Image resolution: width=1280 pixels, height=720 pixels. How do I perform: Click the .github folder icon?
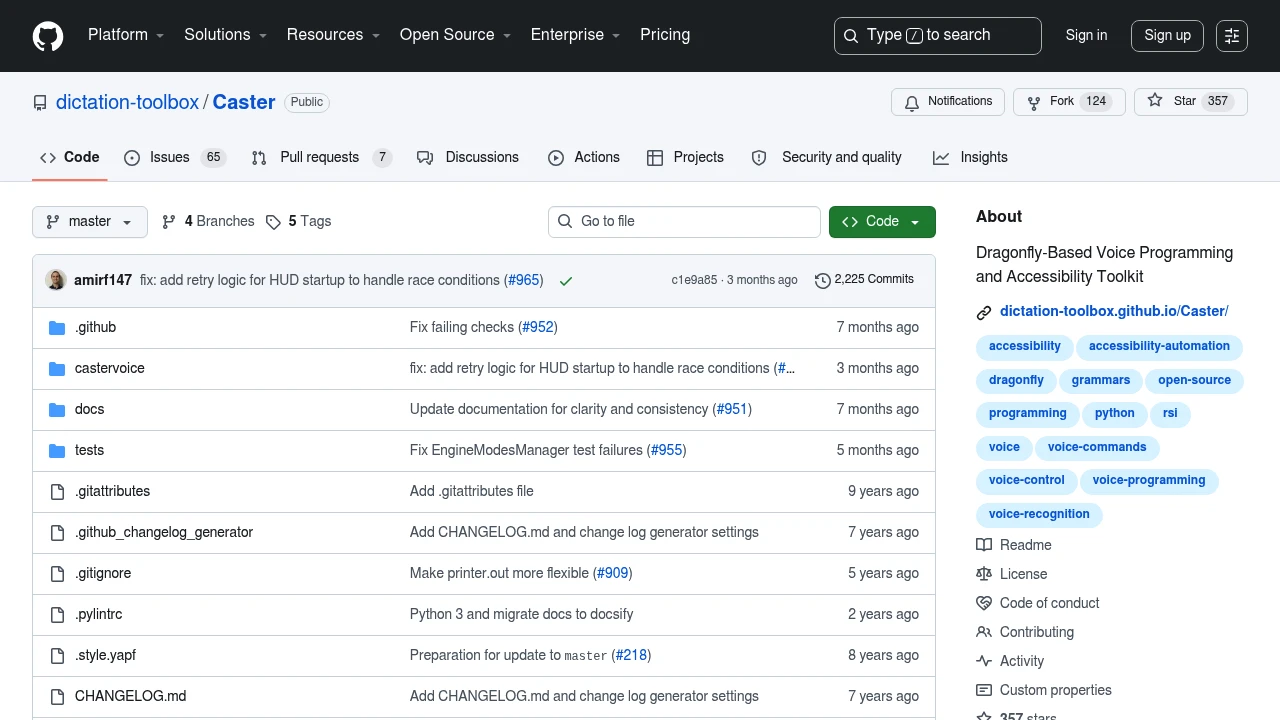57,328
